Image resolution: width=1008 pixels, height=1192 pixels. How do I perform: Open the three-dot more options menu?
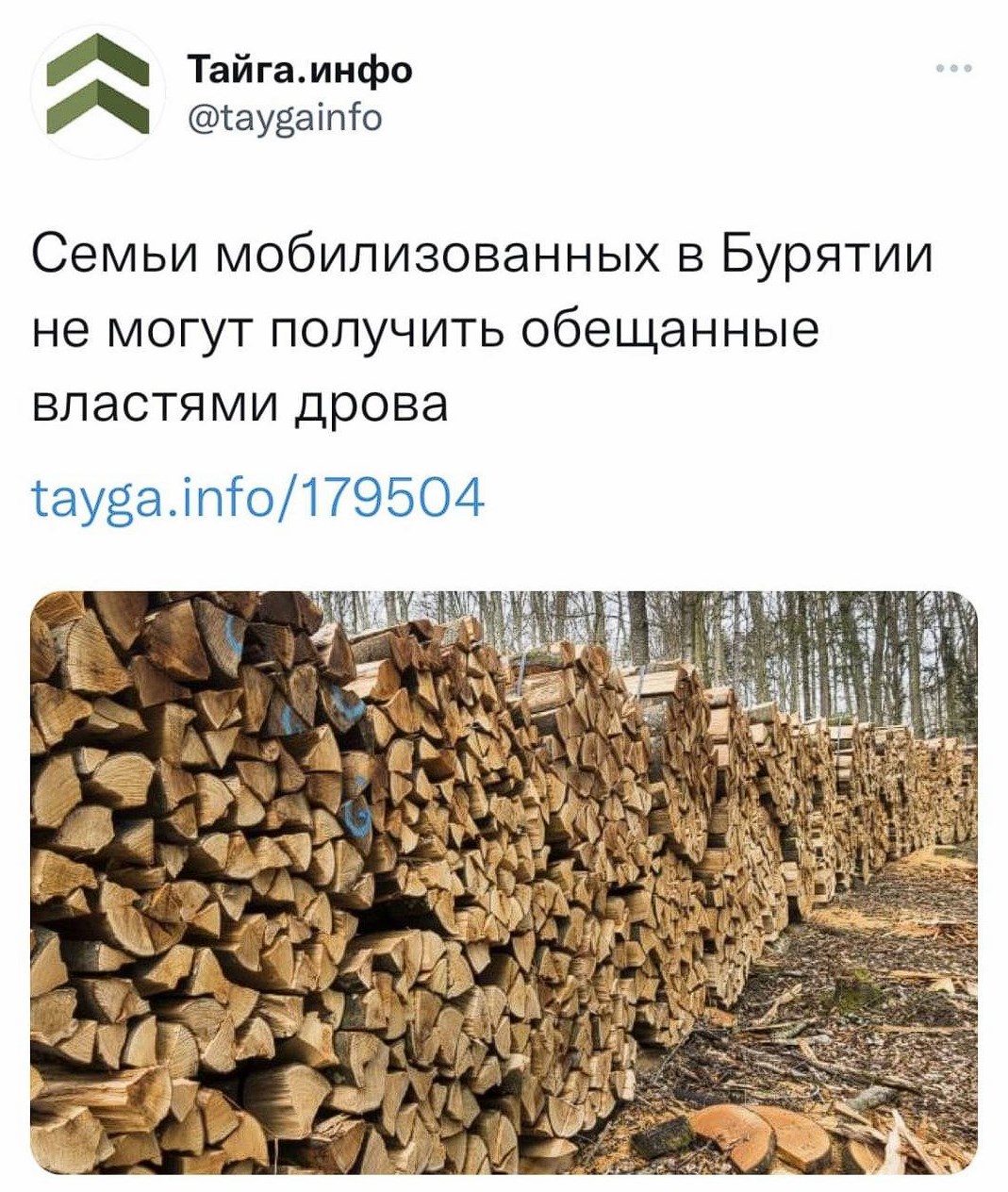point(955,69)
